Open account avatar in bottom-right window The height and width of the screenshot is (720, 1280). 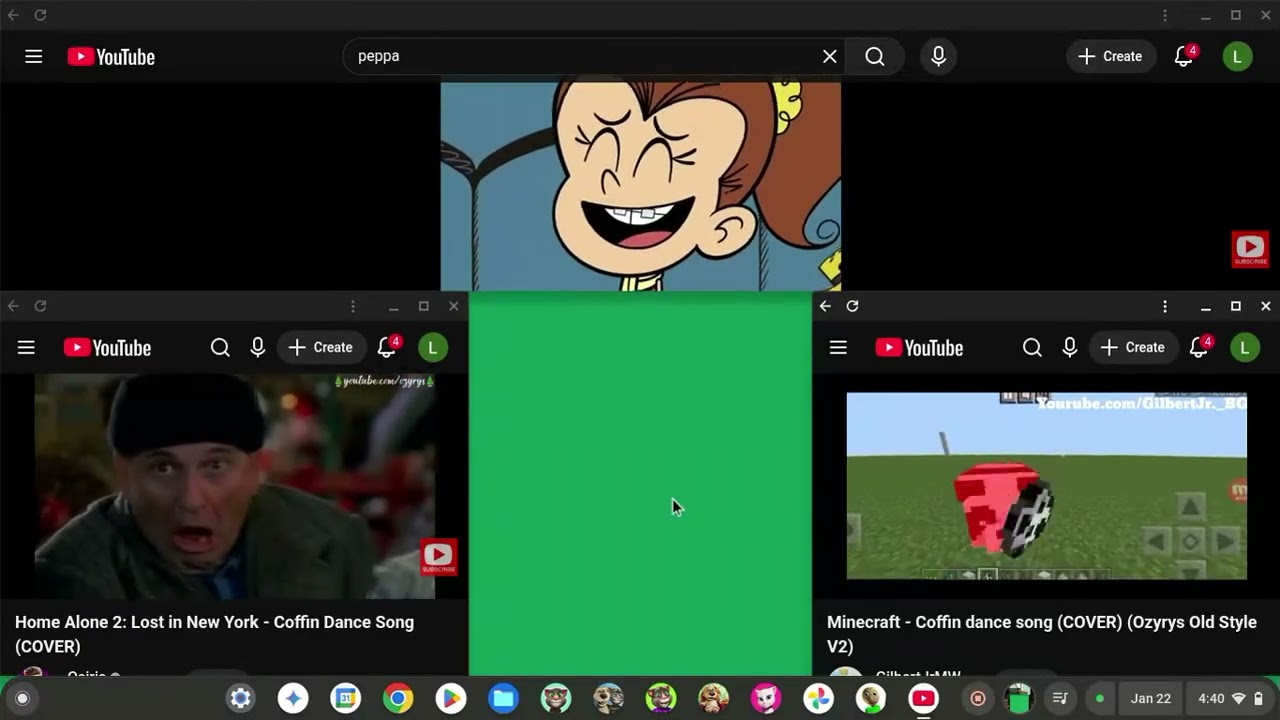[x=1244, y=348]
